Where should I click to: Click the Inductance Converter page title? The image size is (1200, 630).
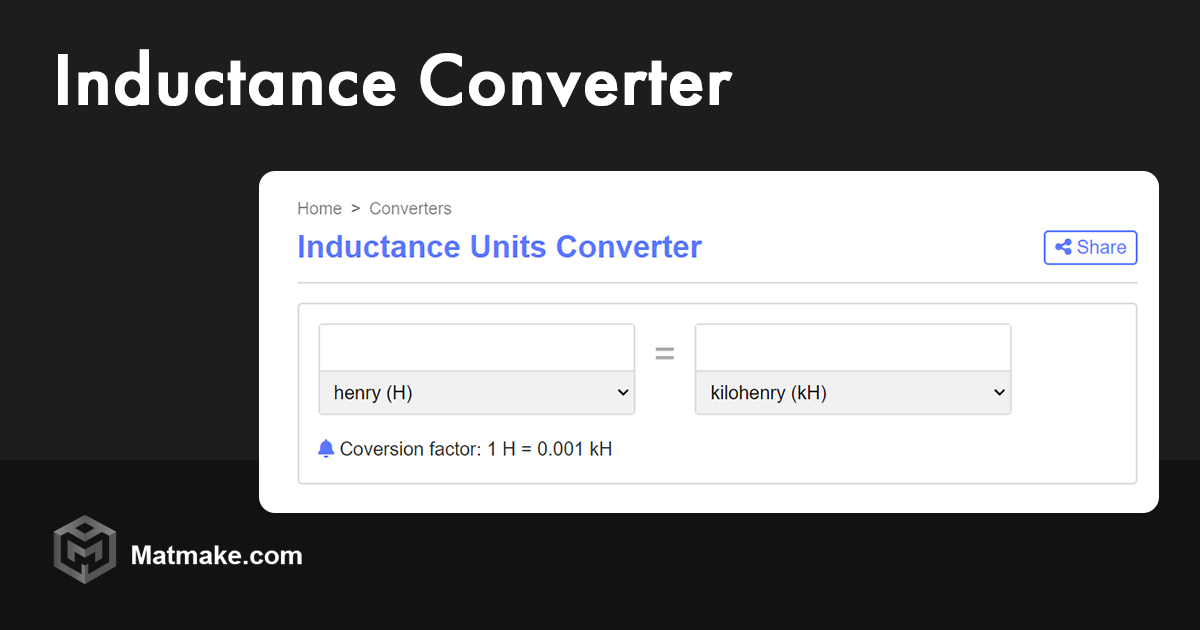pos(393,82)
